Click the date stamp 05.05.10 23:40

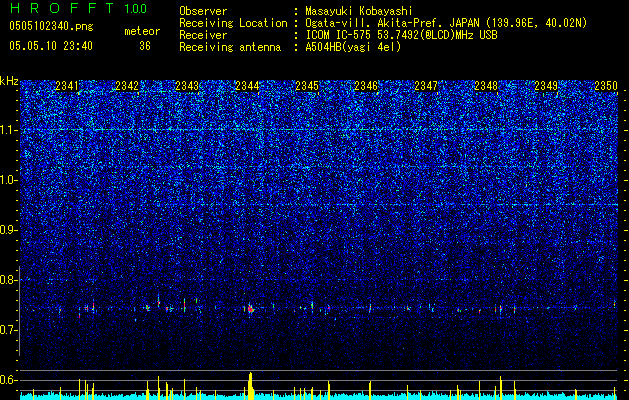(51, 46)
